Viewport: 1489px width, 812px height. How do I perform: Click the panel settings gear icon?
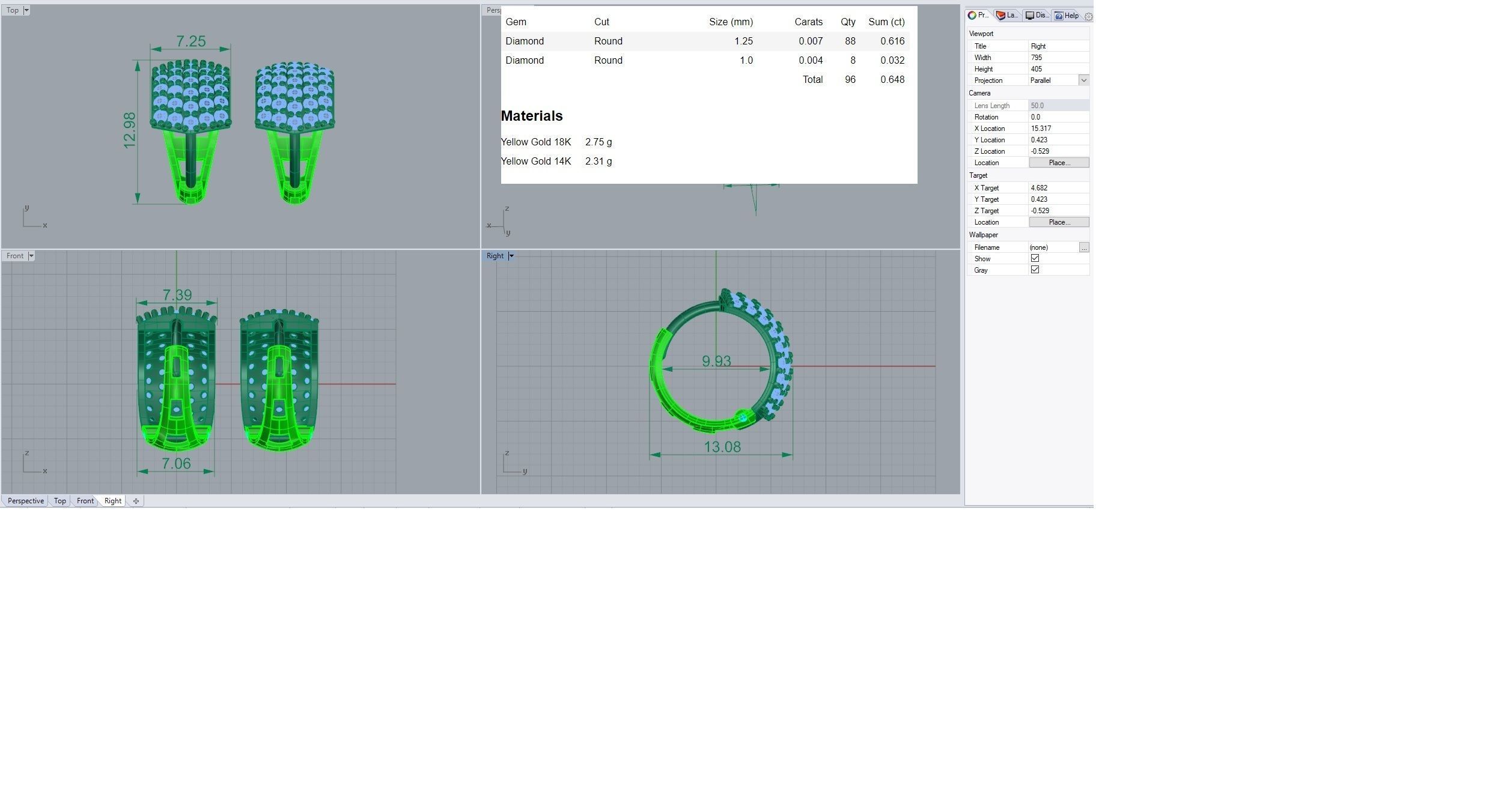(x=1088, y=17)
